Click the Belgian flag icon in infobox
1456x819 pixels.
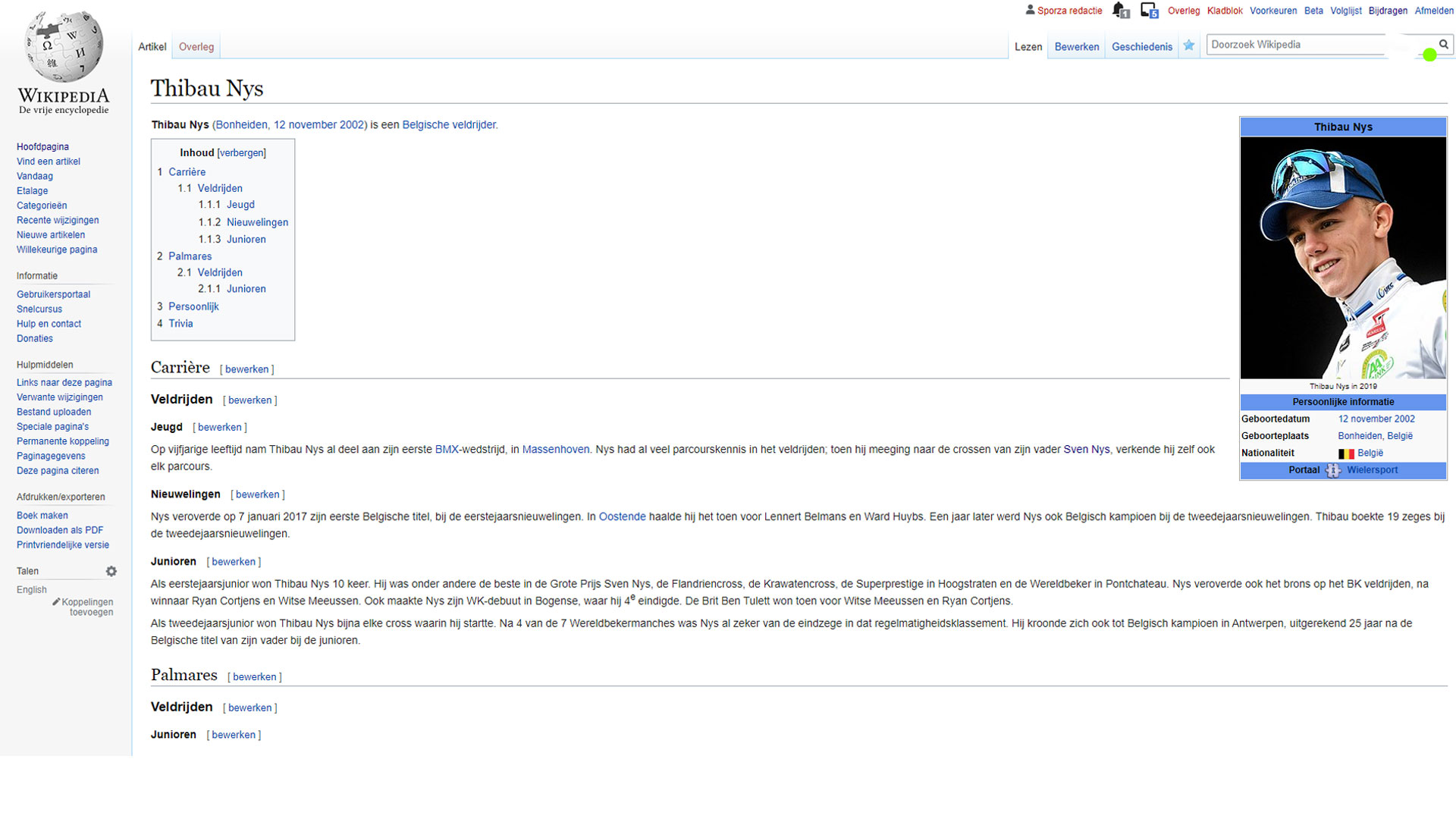pos(1346,453)
